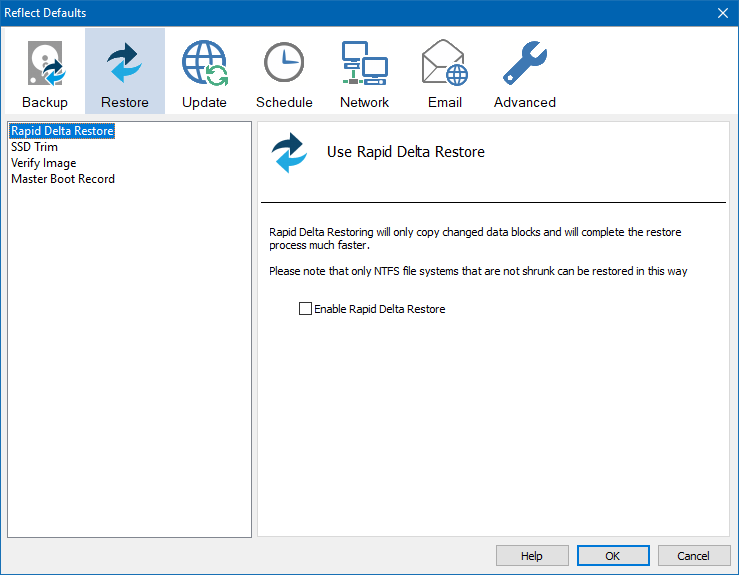Confirm settings with OK button

pos(613,556)
